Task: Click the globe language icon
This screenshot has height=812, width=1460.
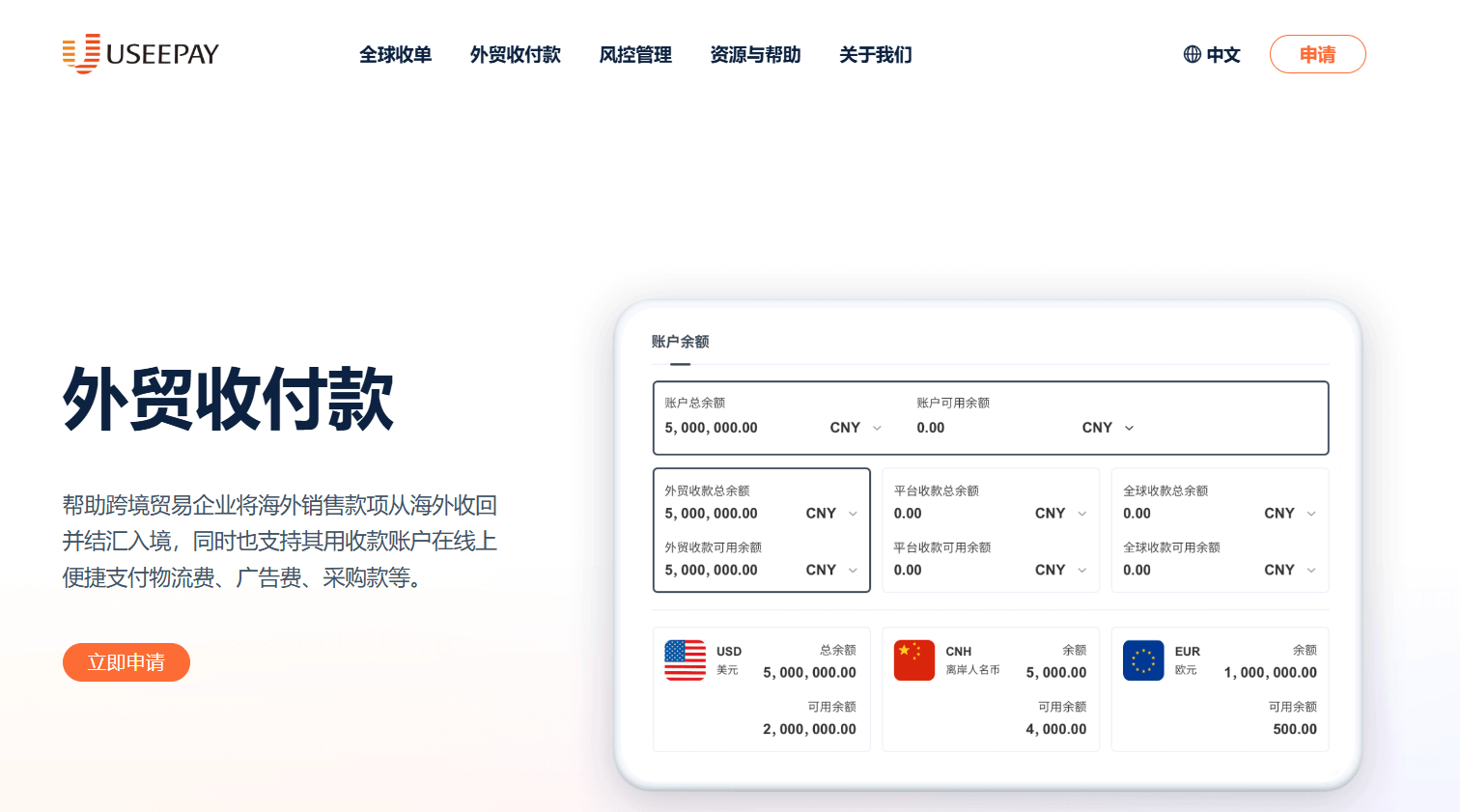Action: pos(1191,54)
